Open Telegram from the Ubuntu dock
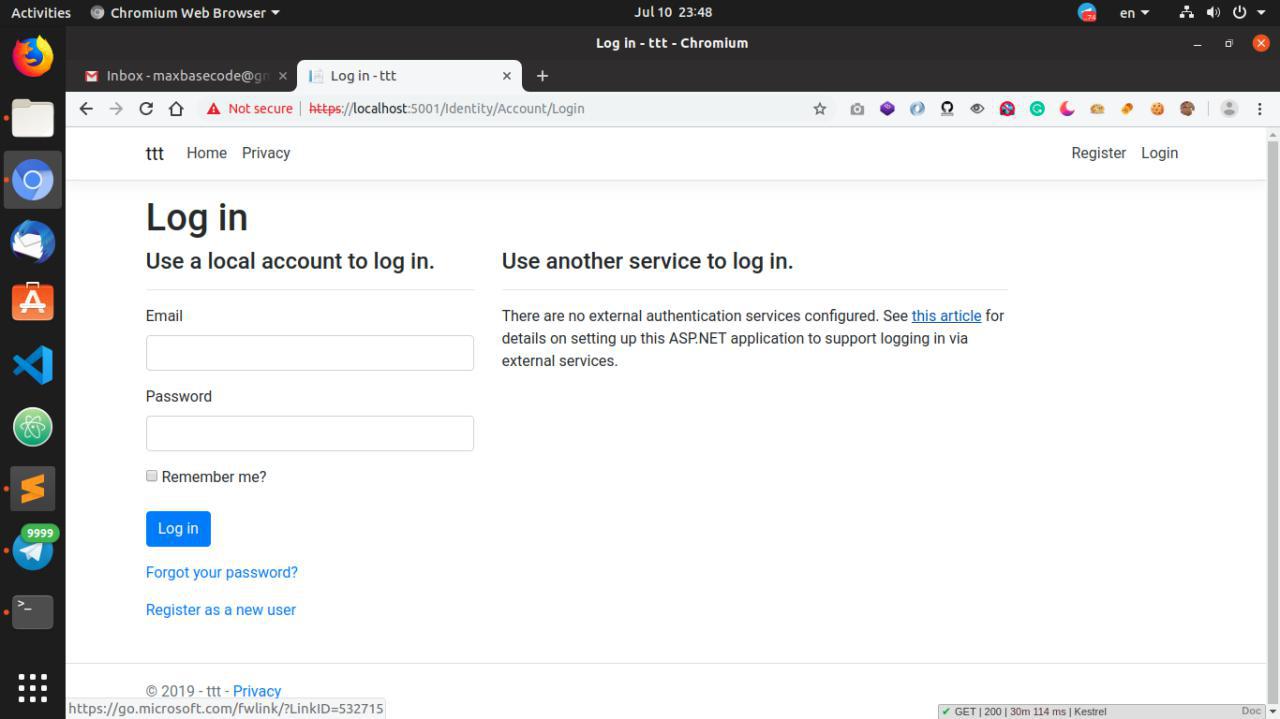 pyautogui.click(x=33, y=550)
